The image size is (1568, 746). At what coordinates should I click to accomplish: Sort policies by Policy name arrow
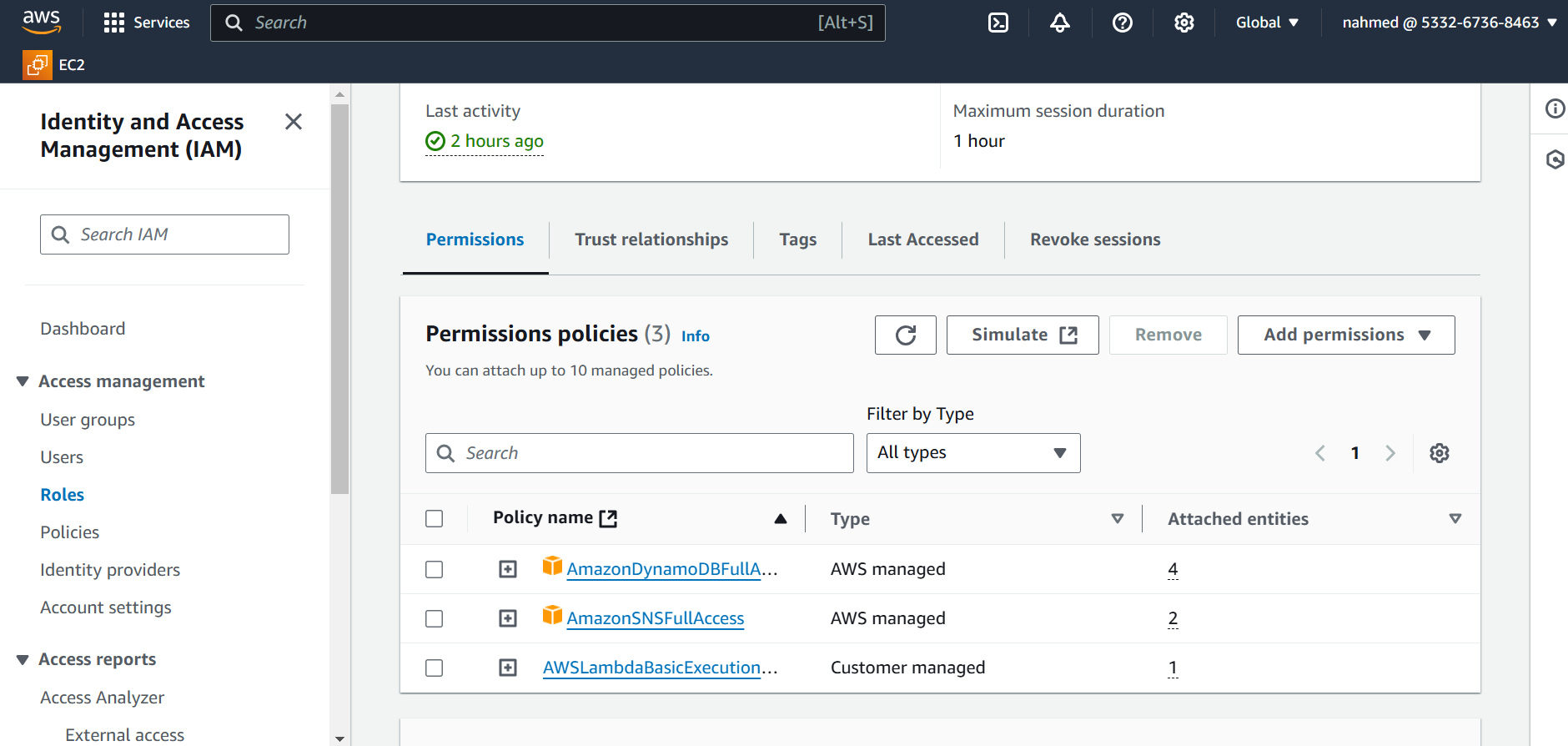tap(781, 518)
